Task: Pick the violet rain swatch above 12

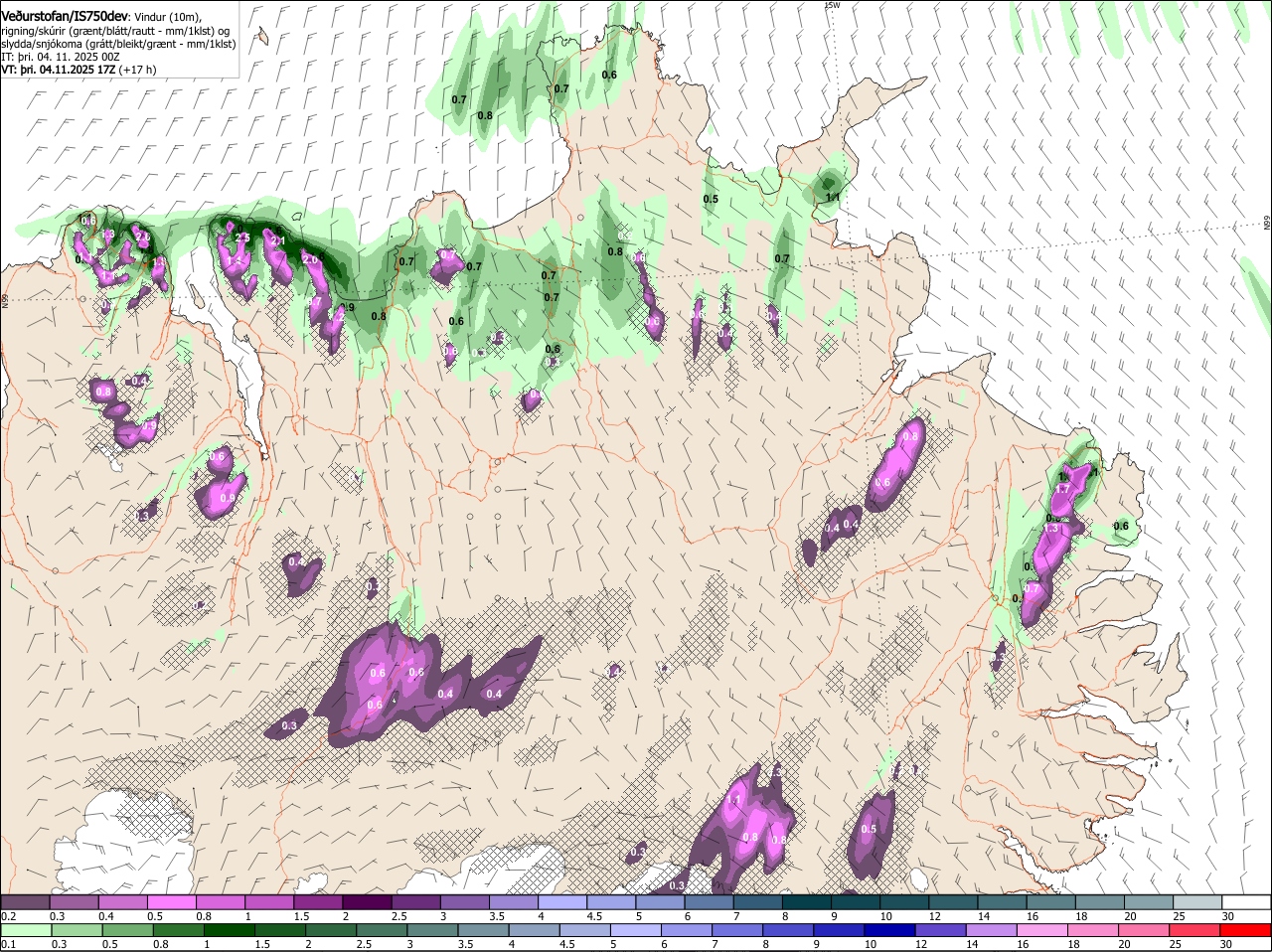Action: (x=941, y=930)
